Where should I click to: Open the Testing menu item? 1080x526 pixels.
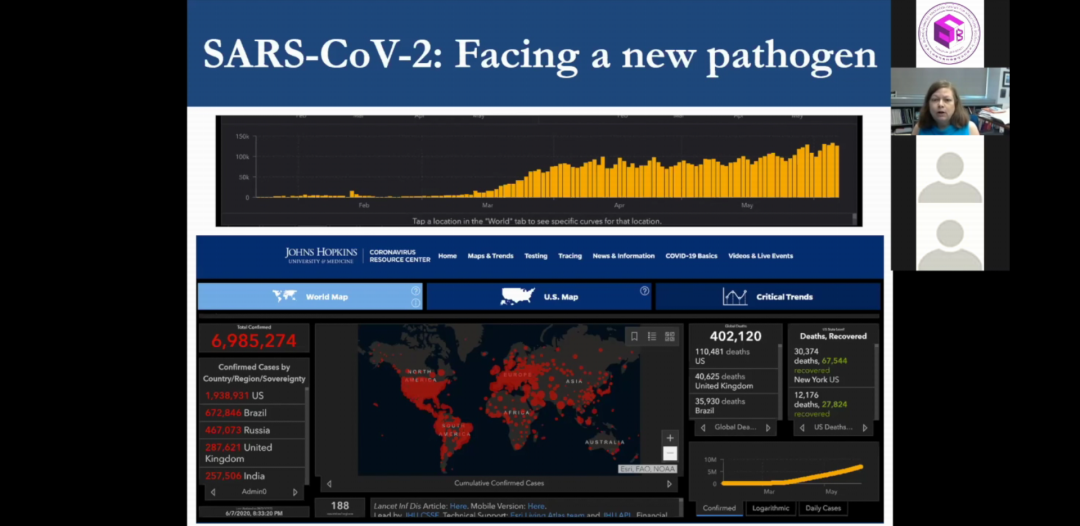(536, 255)
